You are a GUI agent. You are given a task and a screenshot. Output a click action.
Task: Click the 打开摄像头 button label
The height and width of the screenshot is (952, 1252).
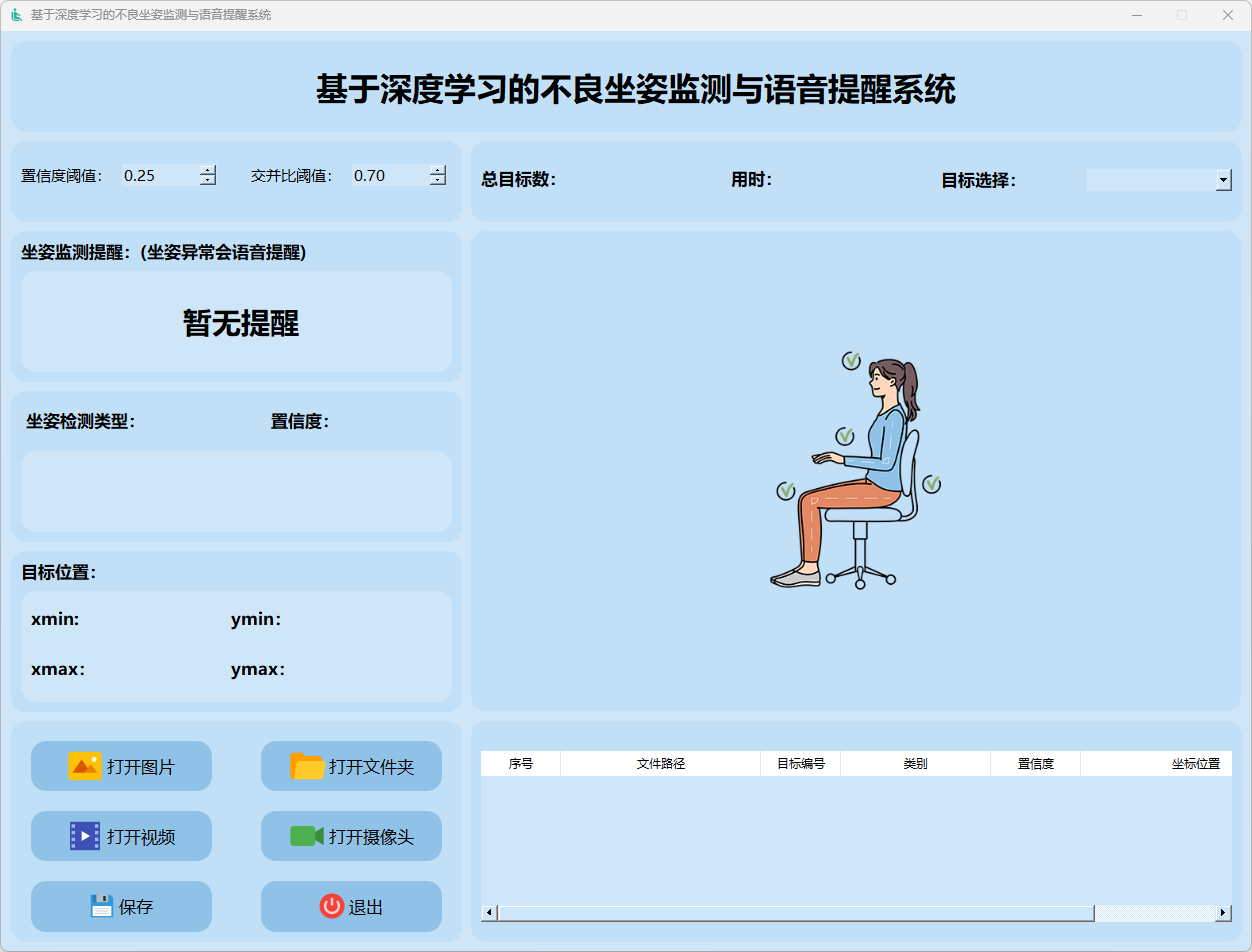[371, 837]
